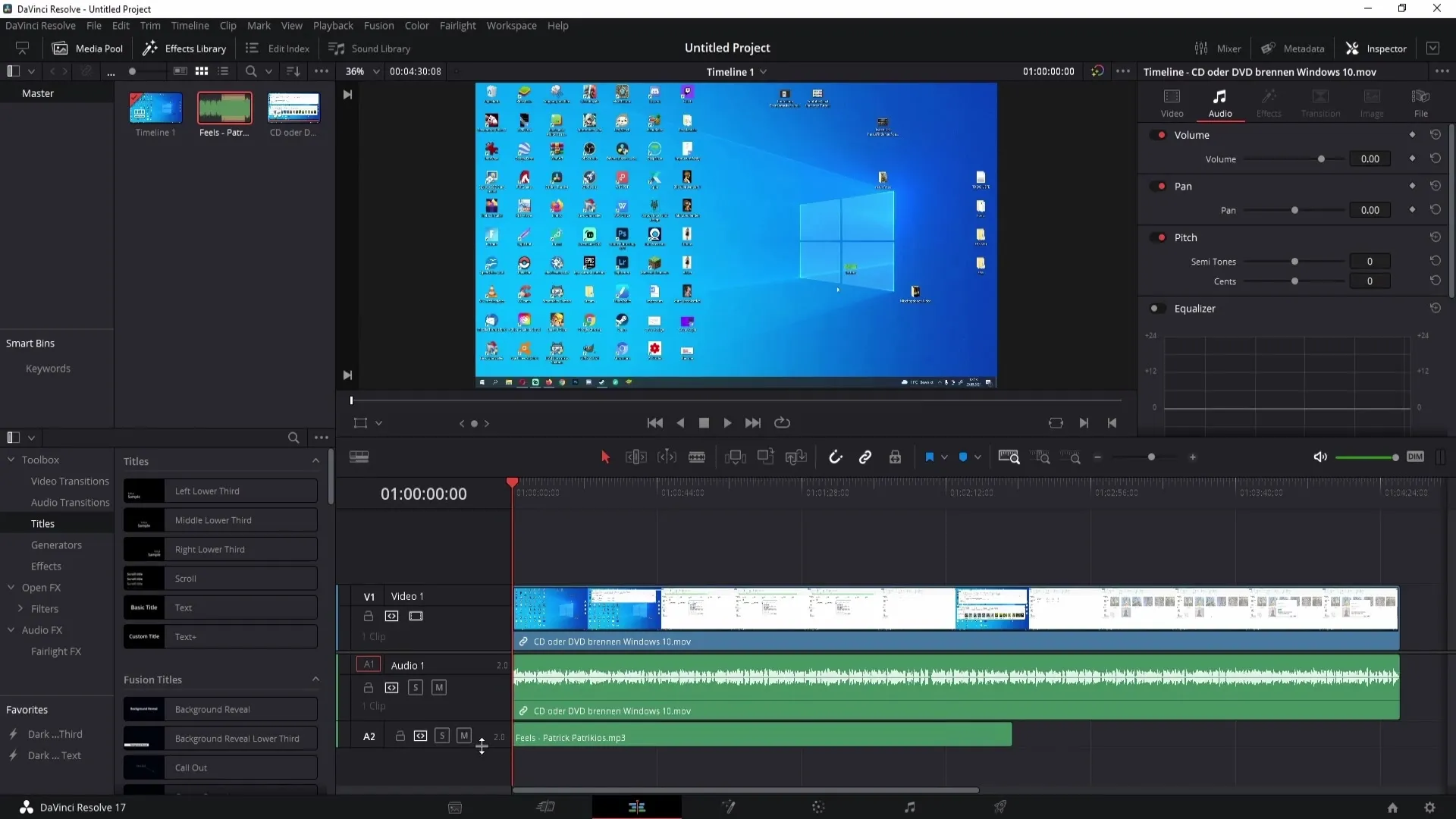Click the Sound Library button
The image size is (1456, 819).
[x=370, y=48]
